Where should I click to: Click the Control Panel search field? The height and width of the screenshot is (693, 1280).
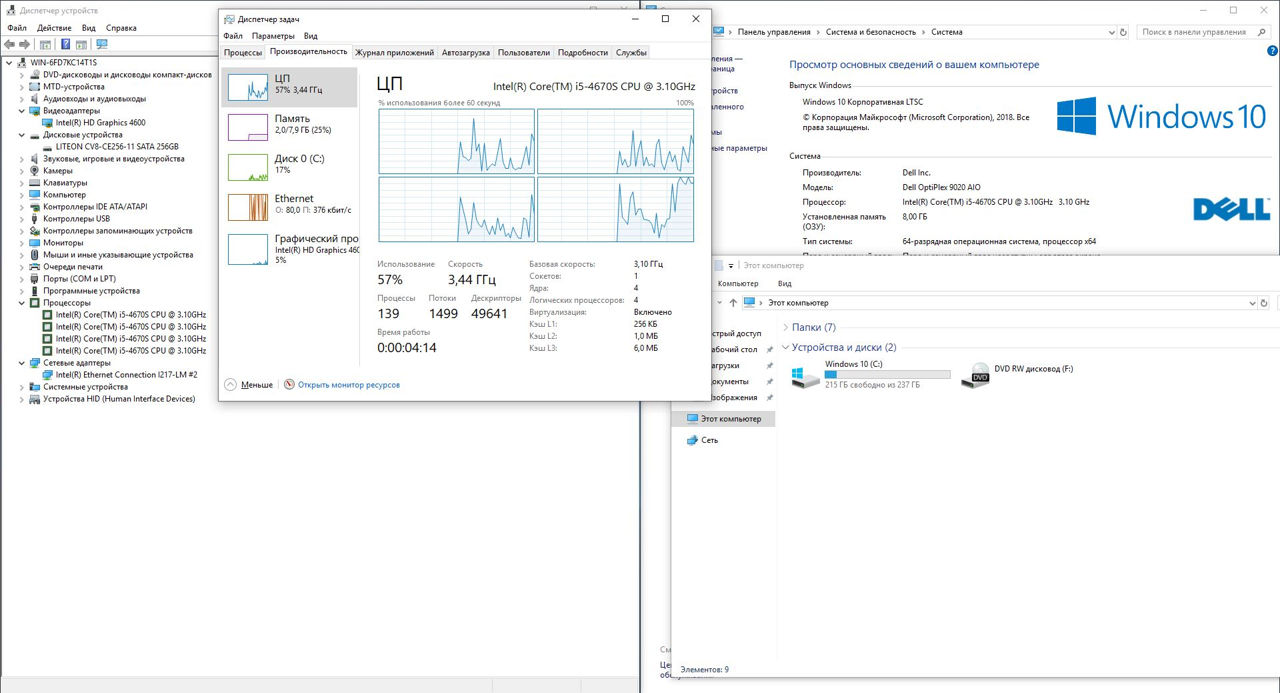[x=1200, y=32]
